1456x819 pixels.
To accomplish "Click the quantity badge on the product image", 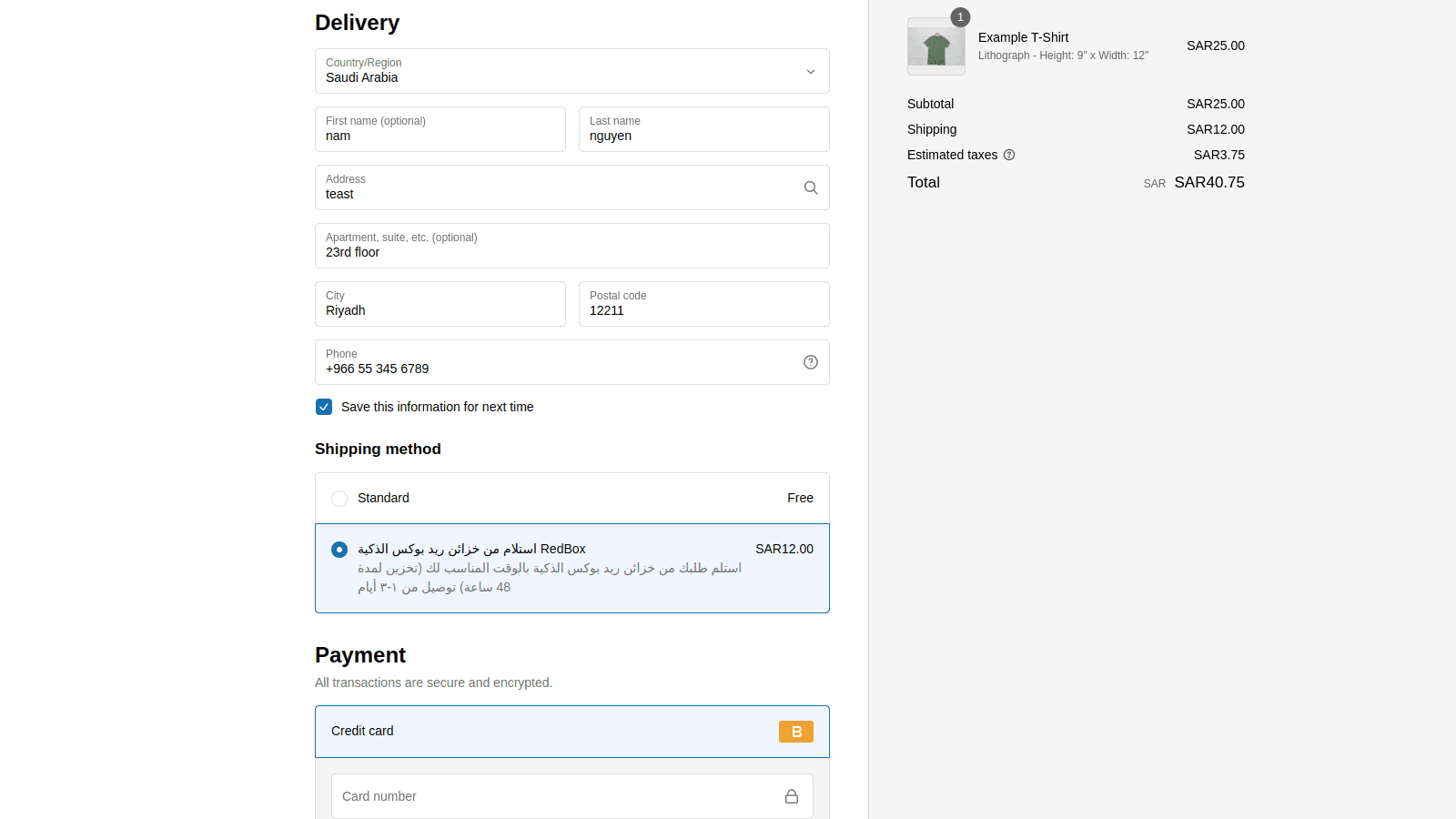I will coord(960,16).
